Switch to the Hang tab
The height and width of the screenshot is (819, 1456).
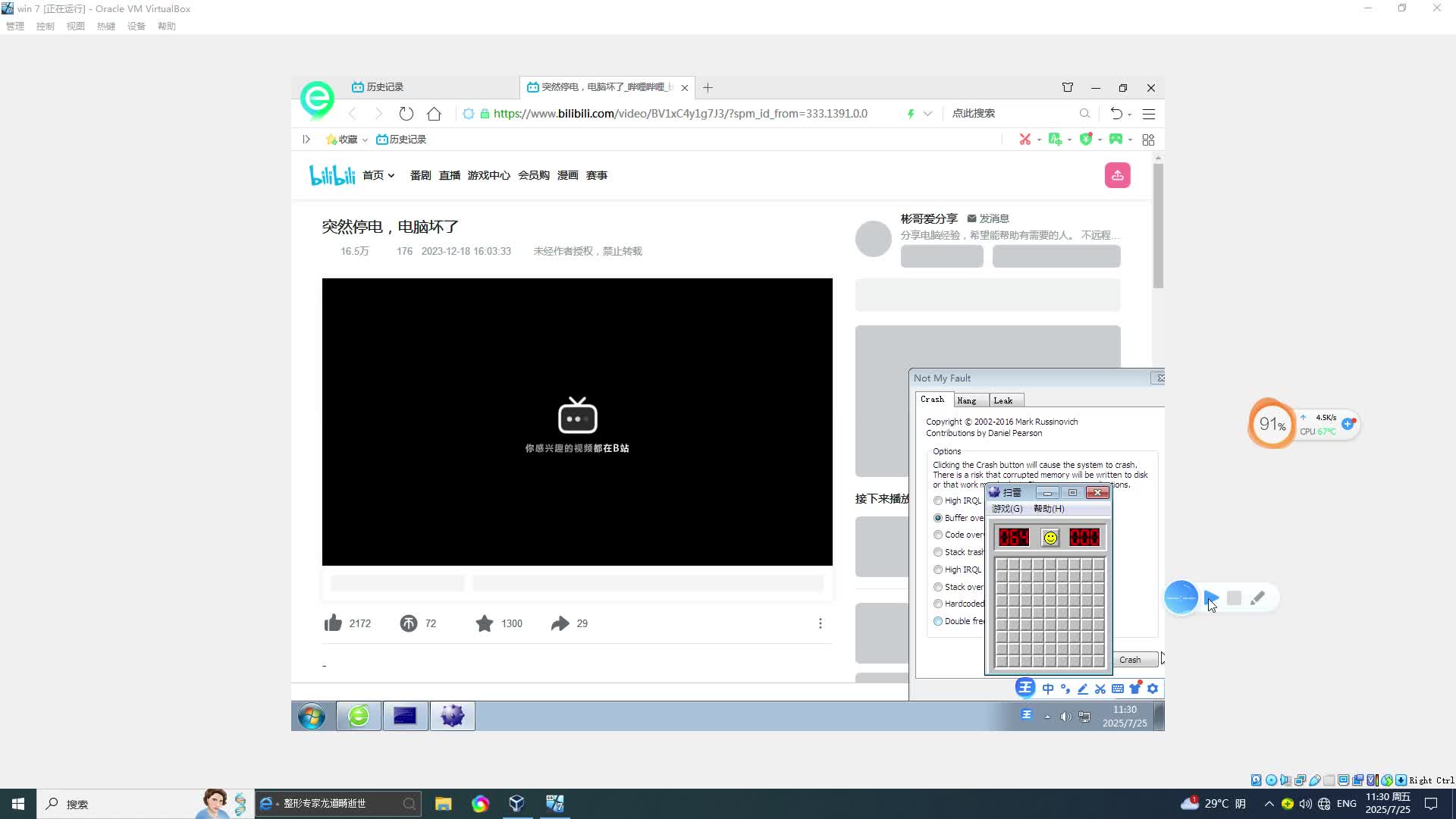(x=967, y=400)
